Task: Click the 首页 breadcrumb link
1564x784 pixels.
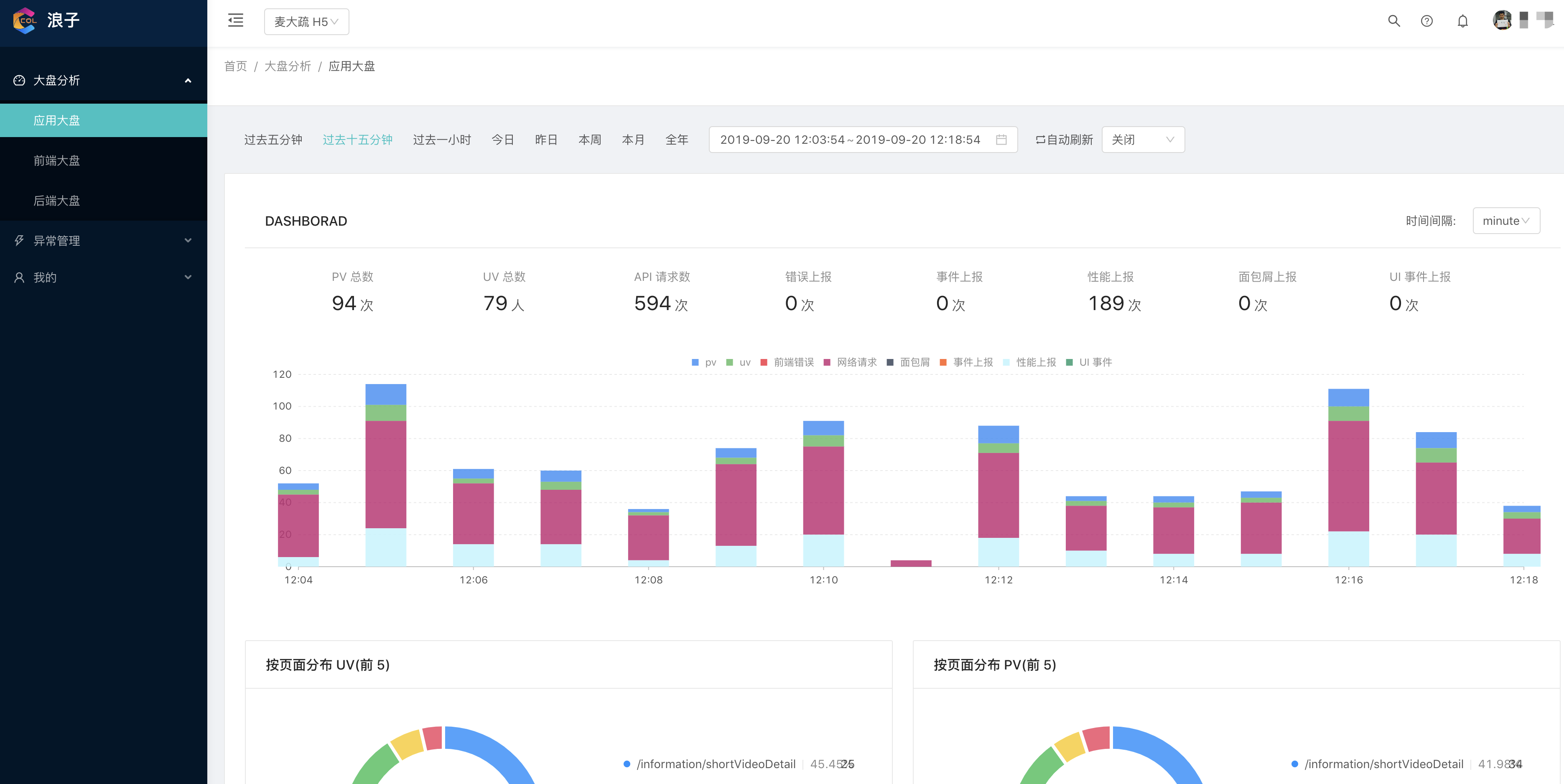Action: point(236,66)
